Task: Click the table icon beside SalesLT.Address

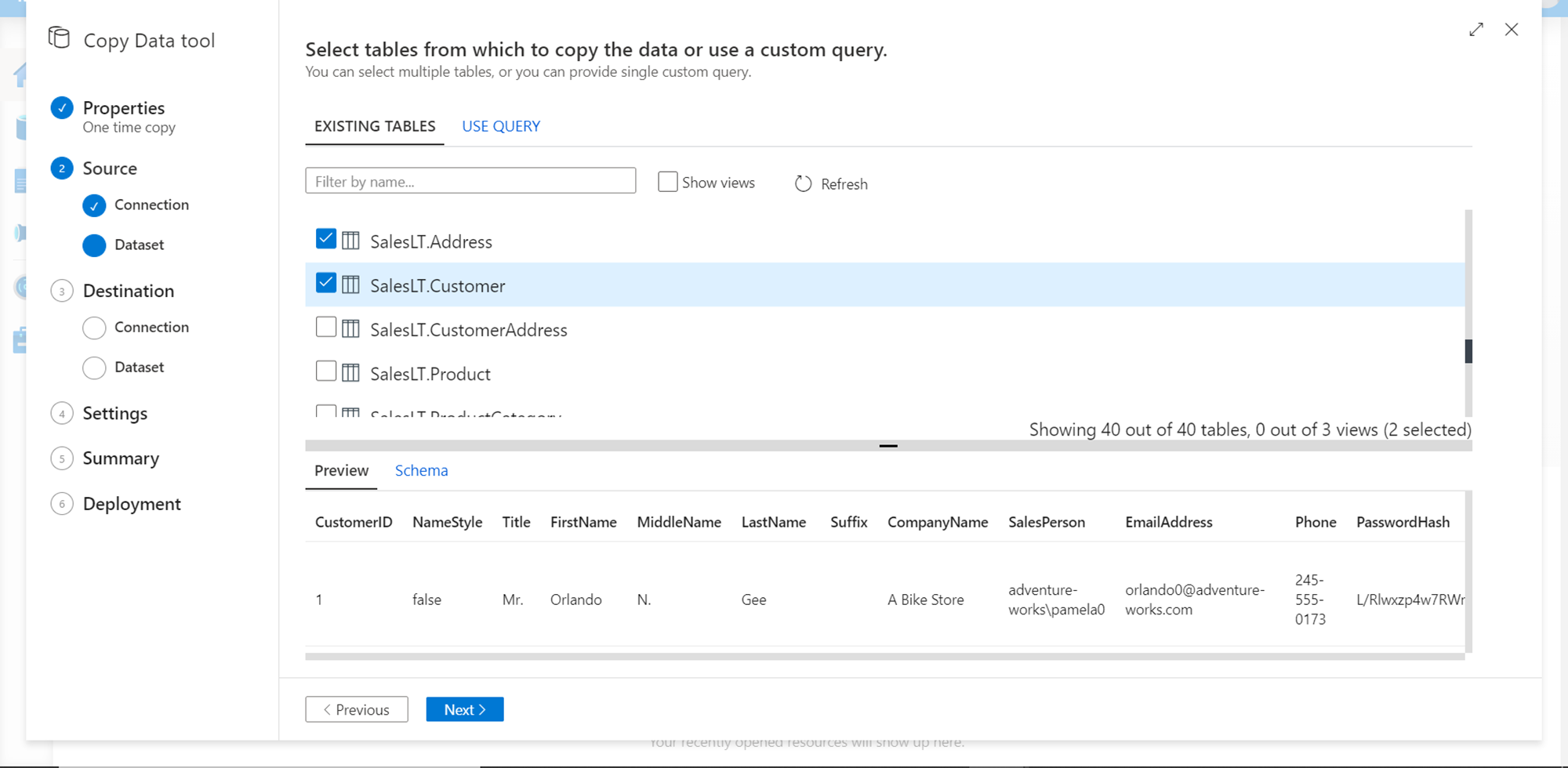Action: pyautogui.click(x=350, y=241)
